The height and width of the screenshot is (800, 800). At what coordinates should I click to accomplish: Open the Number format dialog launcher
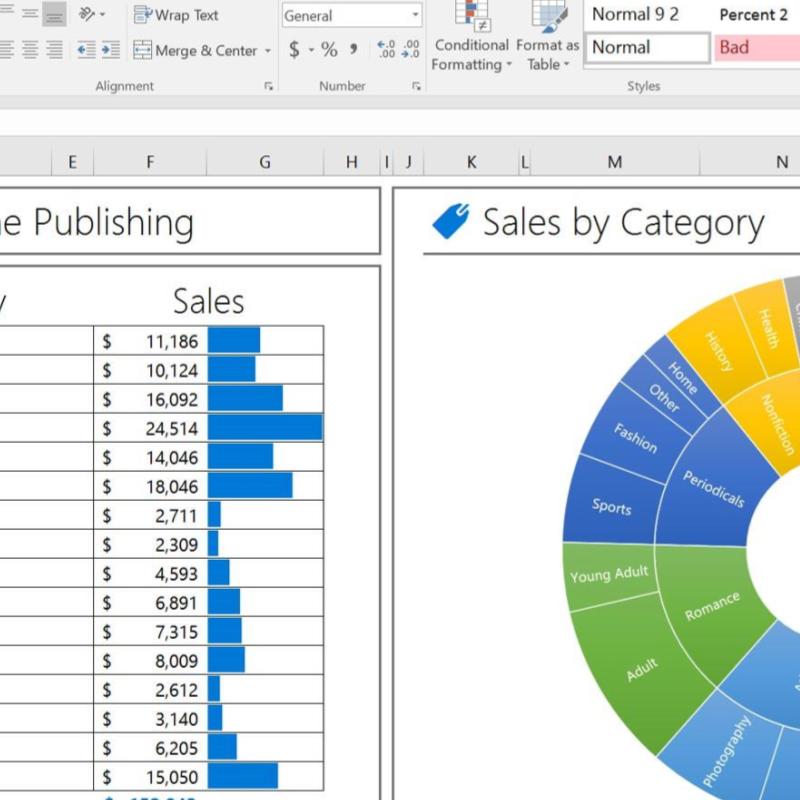416,87
